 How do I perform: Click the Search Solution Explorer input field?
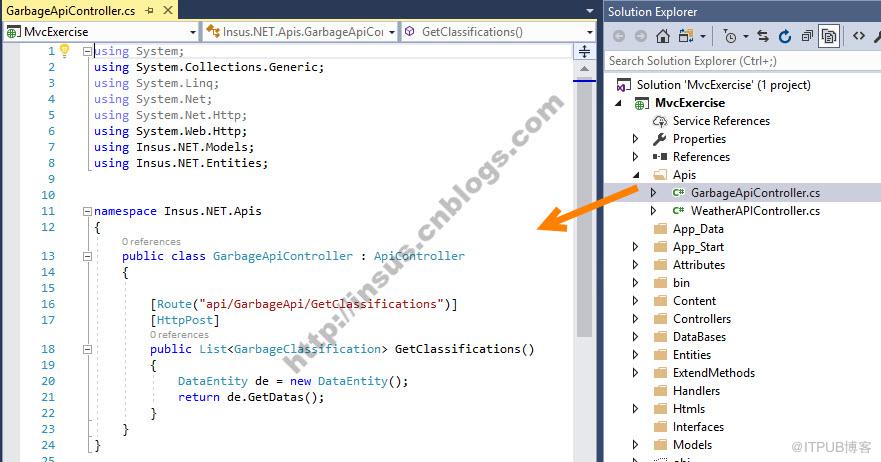[x=743, y=61]
